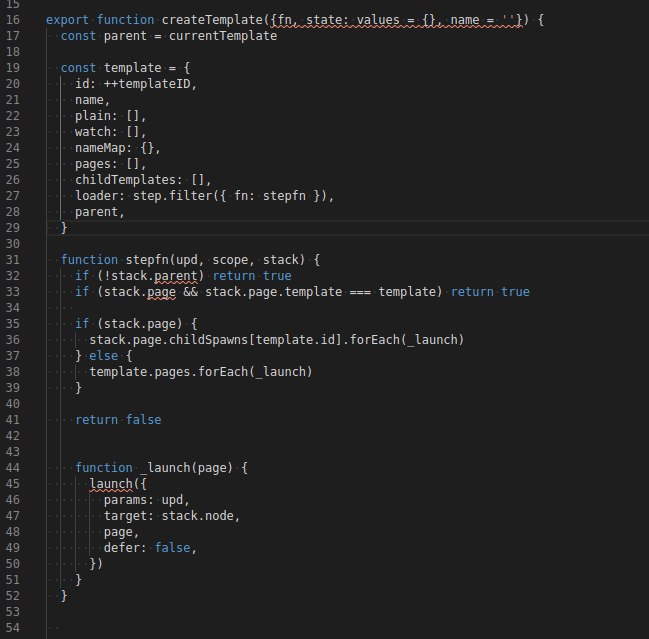Click line number 54 in the gutter

pos(12,628)
